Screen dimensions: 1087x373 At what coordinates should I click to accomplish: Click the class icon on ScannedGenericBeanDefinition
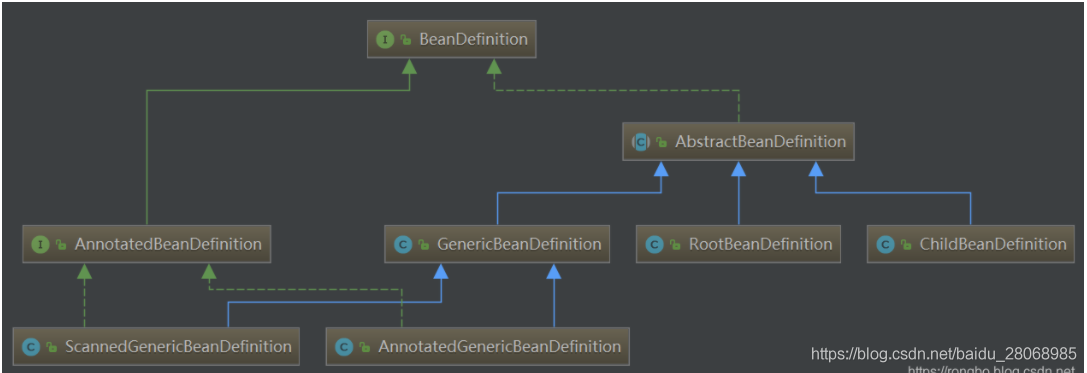31,347
